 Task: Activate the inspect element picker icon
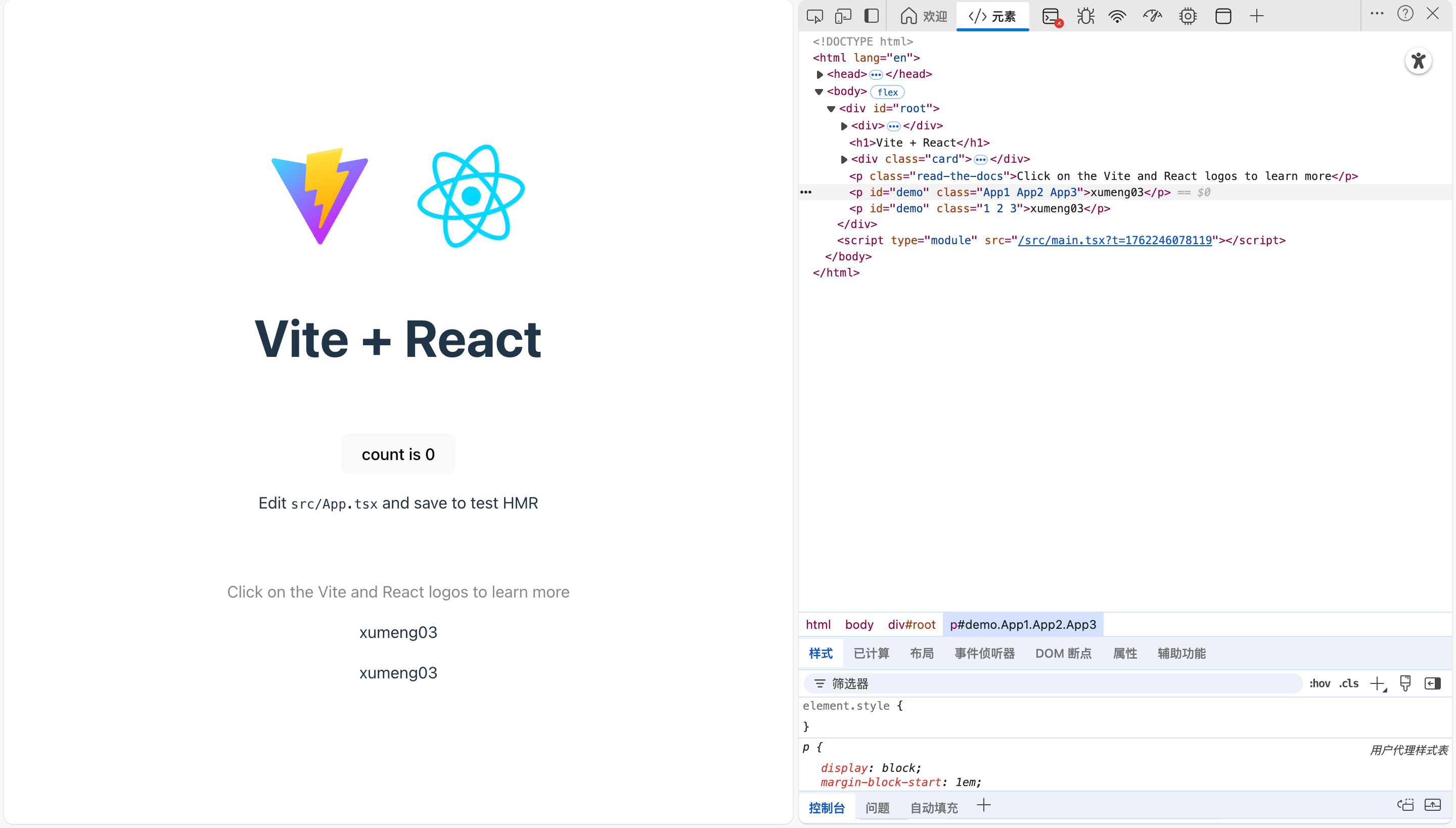pos(814,16)
